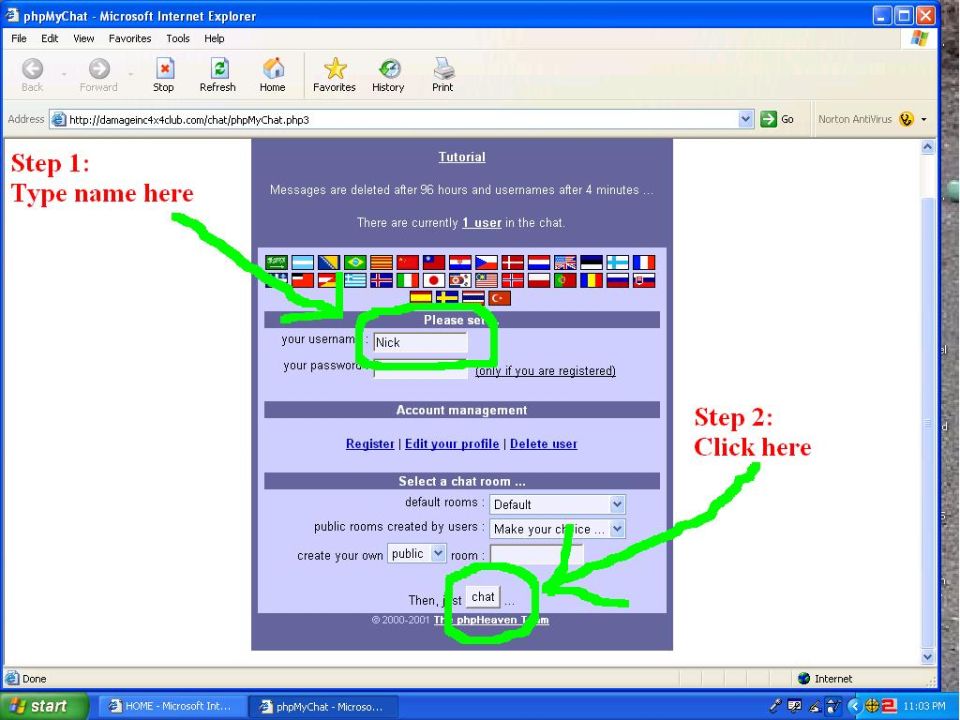Choose the Netherlands flag language

(x=539, y=263)
